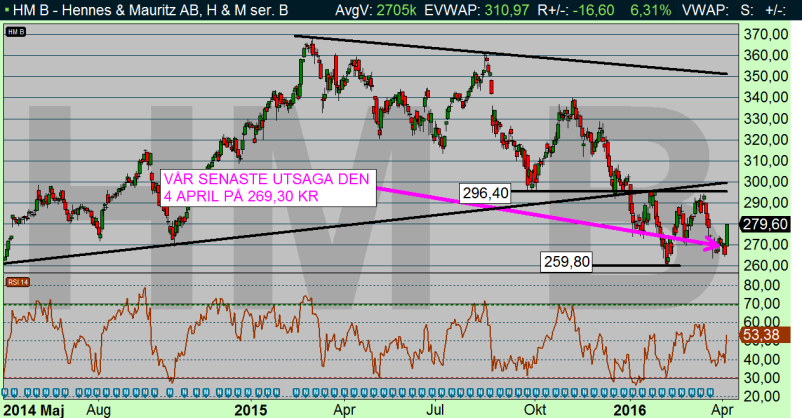Click the 300,00 price axis label
Image resolution: width=802 pixels, height=418 pixels.
point(765,182)
